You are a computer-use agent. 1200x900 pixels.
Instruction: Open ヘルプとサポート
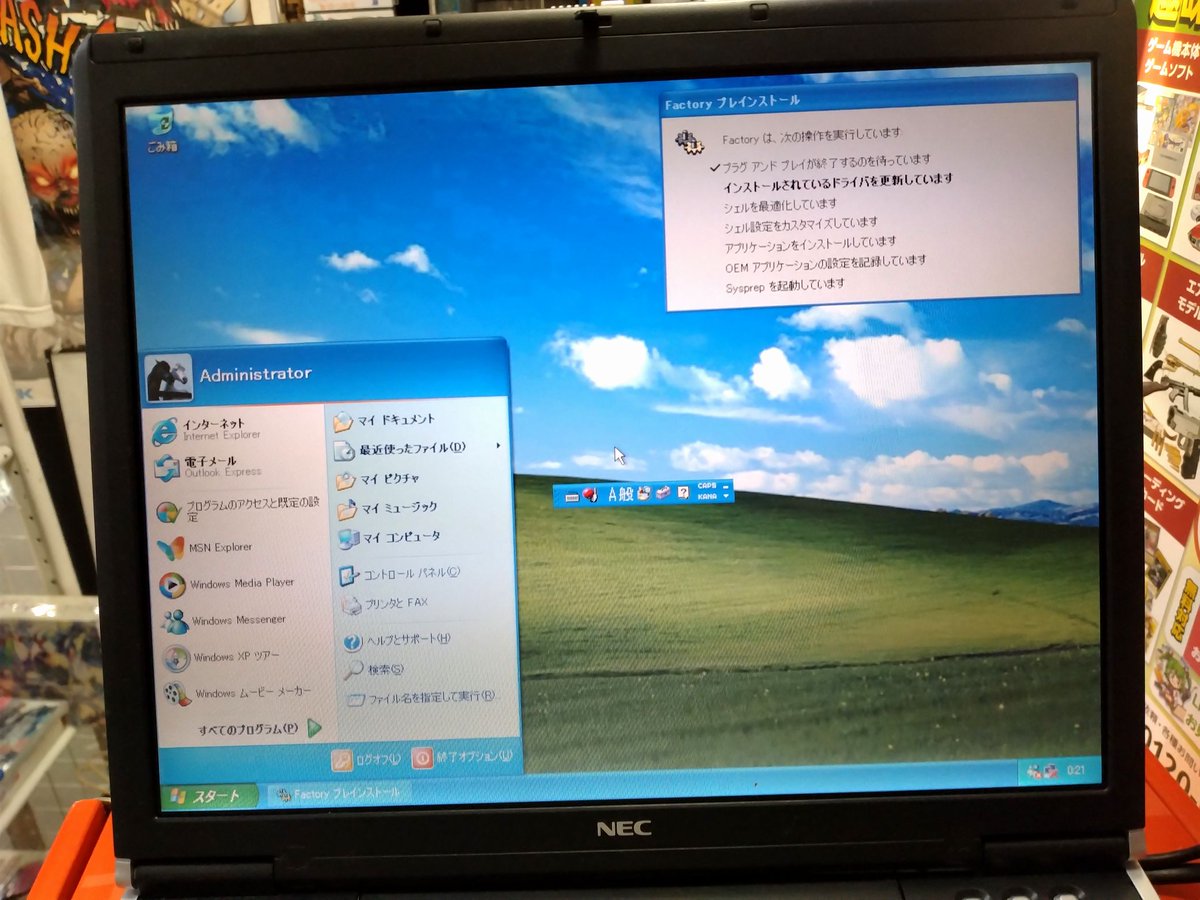click(x=397, y=640)
